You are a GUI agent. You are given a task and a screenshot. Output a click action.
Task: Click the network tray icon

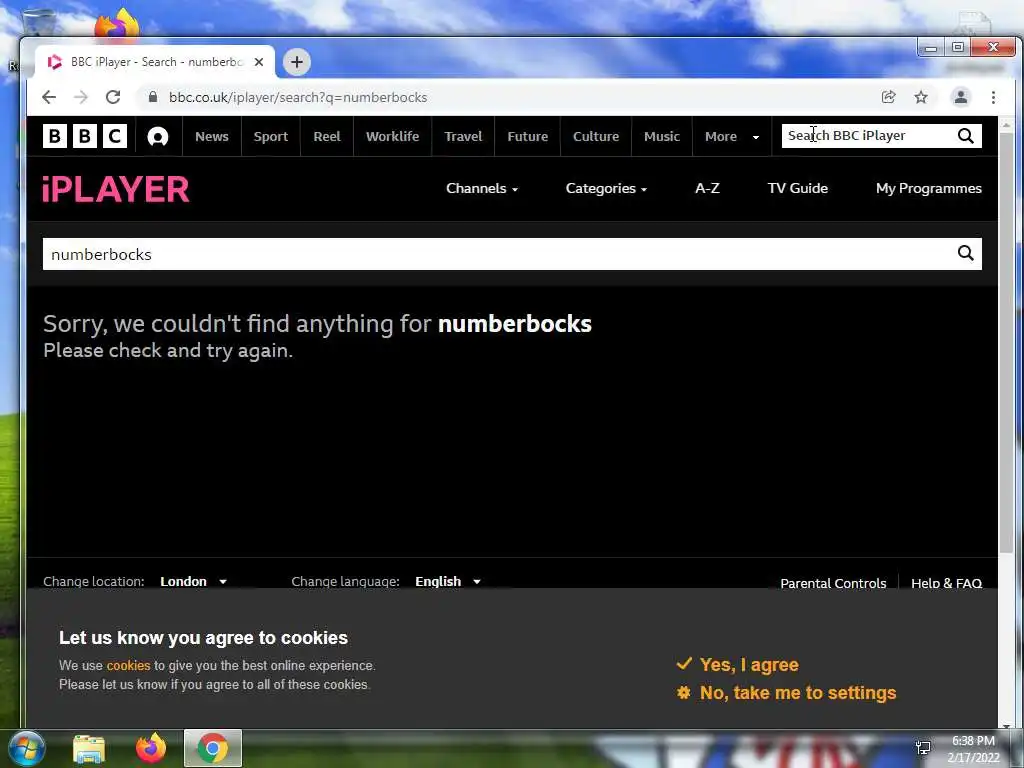click(923, 748)
